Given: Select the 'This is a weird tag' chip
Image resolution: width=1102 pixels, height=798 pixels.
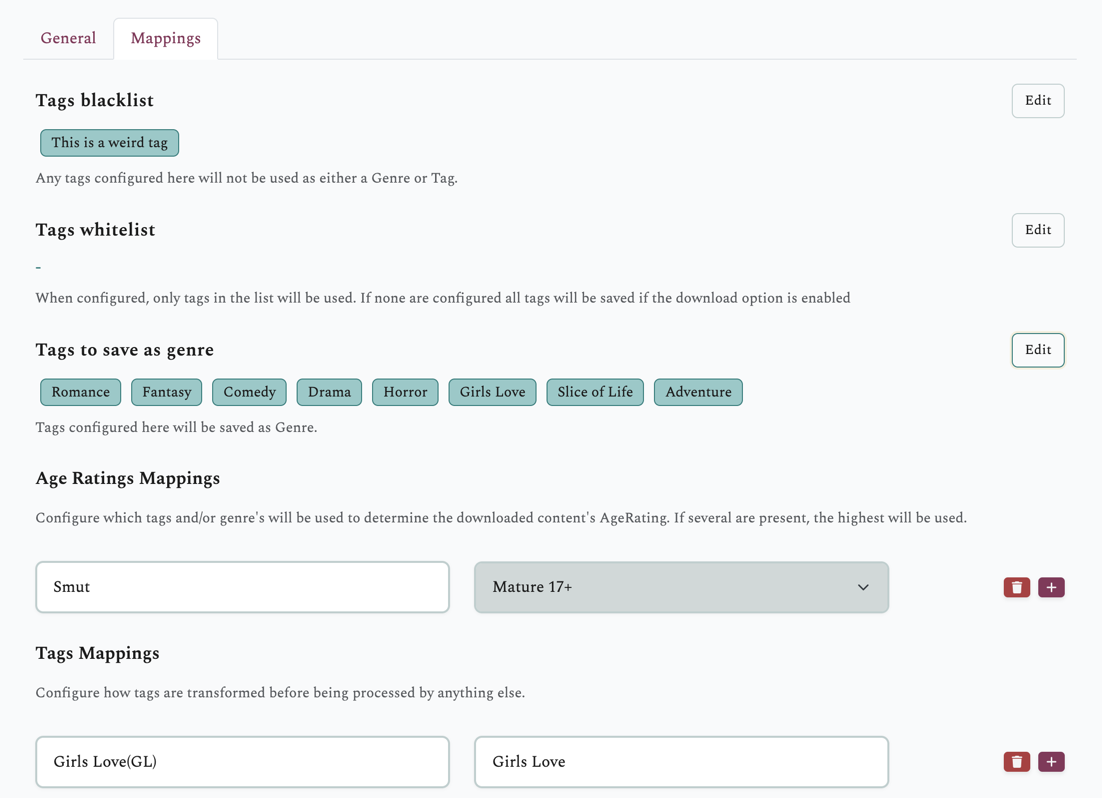Looking at the screenshot, I should (x=109, y=143).
